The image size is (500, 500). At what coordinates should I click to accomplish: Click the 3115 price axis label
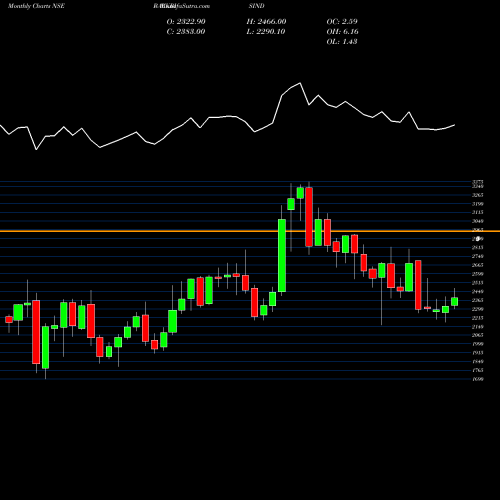coord(478,212)
